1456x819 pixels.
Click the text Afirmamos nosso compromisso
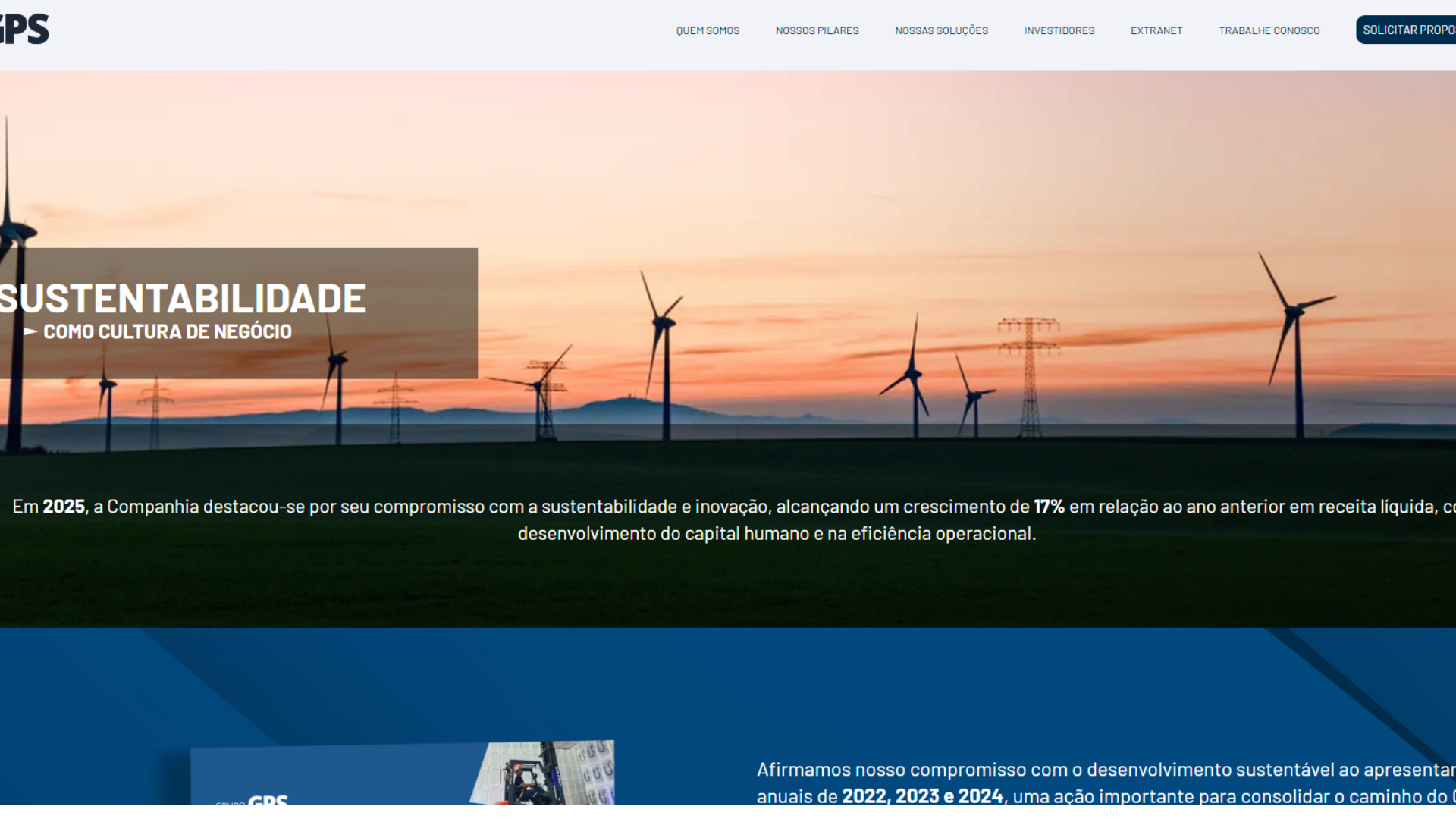pyautogui.click(x=1106, y=770)
